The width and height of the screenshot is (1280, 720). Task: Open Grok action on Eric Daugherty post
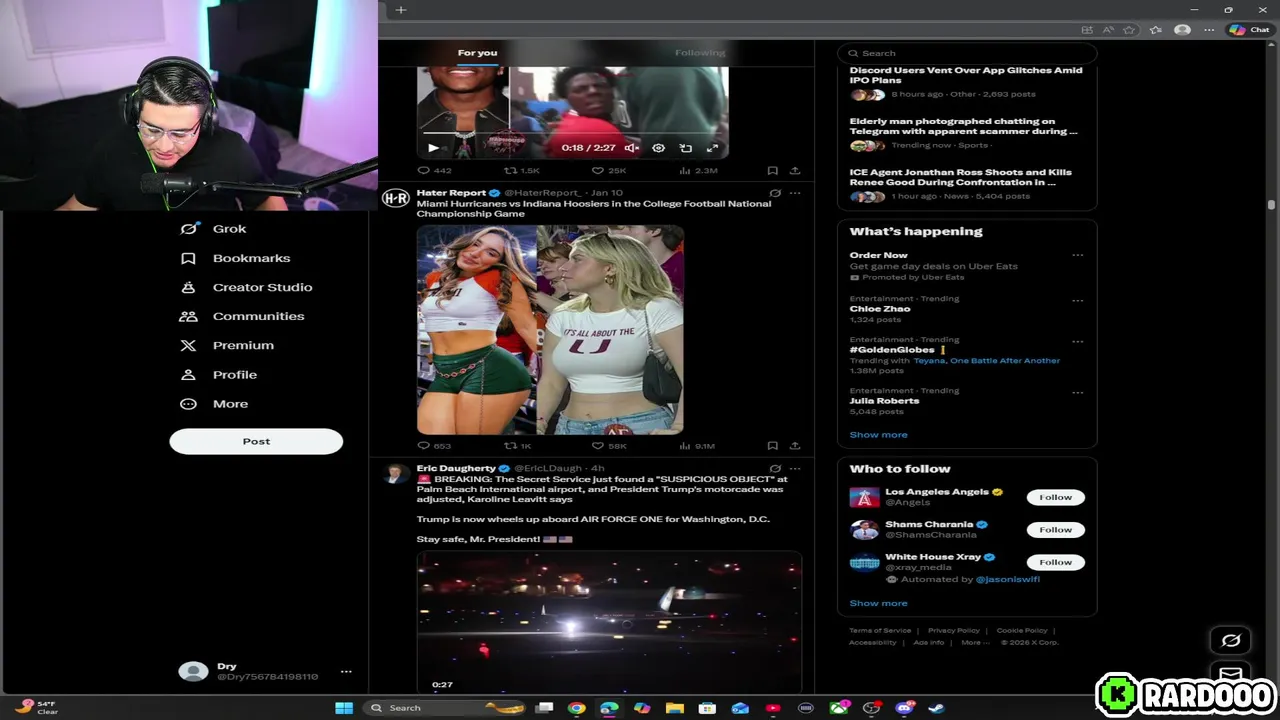[x=775, y=468]
